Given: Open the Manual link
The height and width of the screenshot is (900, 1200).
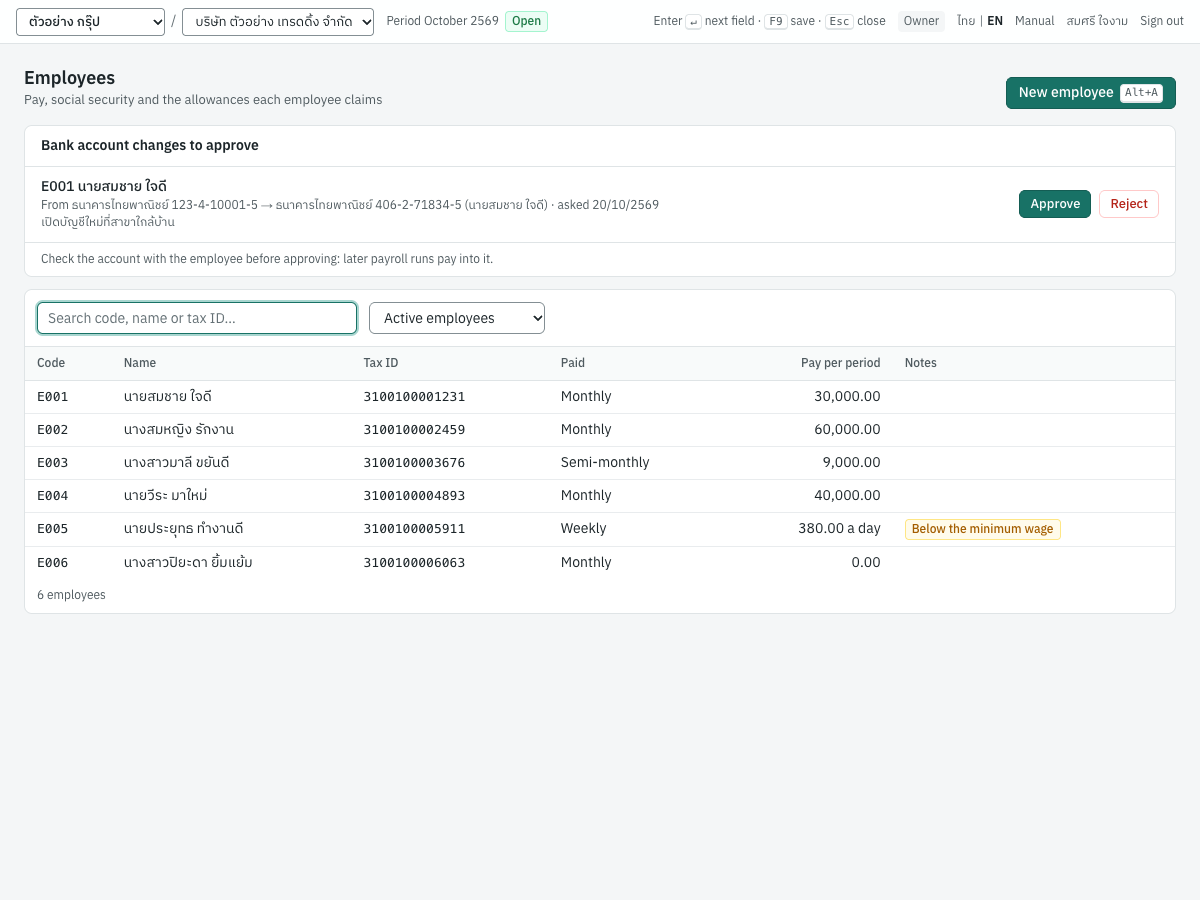Looking at the screenshot, I should [1034, 21].
